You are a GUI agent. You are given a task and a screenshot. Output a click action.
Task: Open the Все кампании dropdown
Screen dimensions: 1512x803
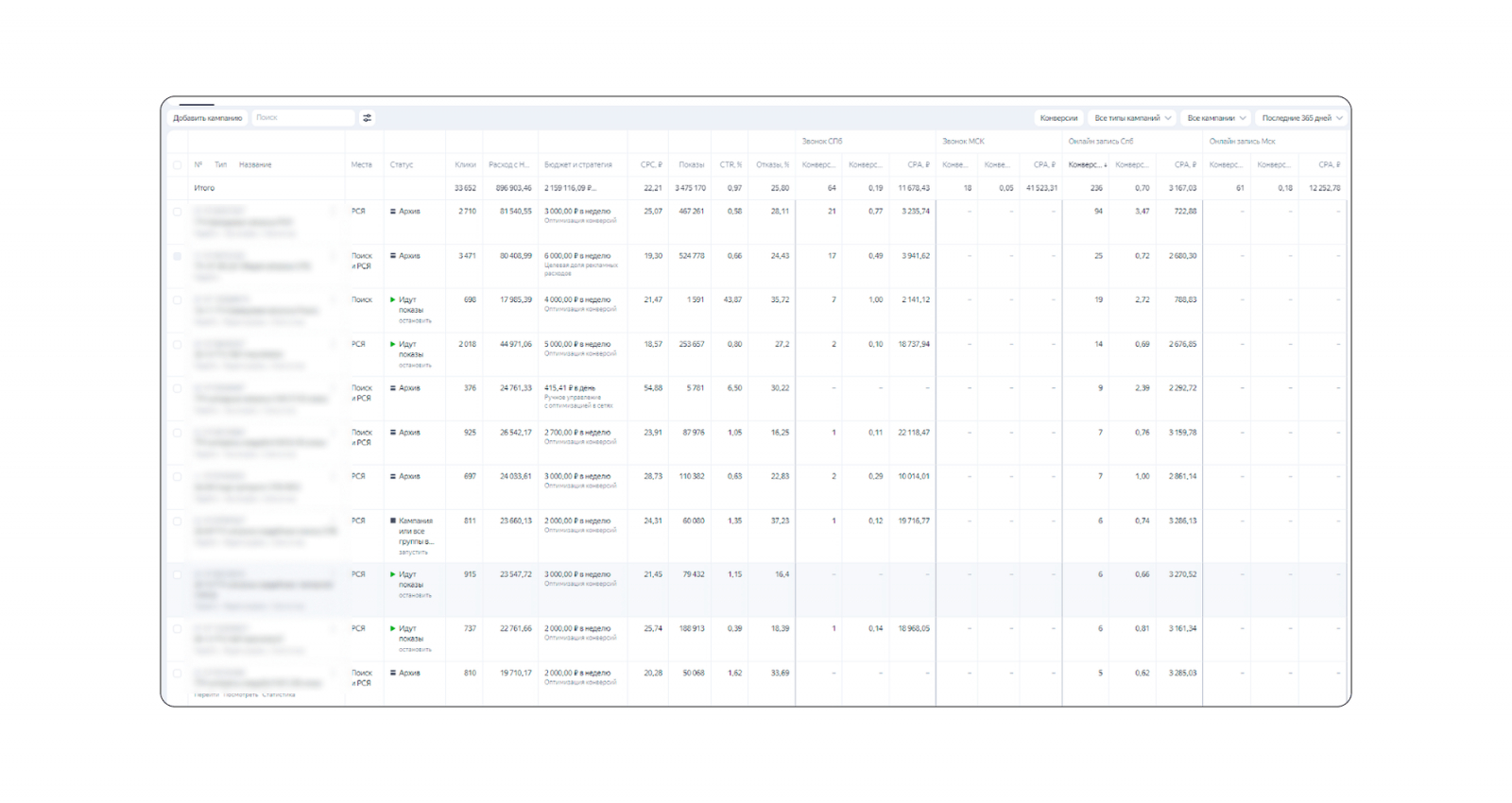click(1216, 118)
